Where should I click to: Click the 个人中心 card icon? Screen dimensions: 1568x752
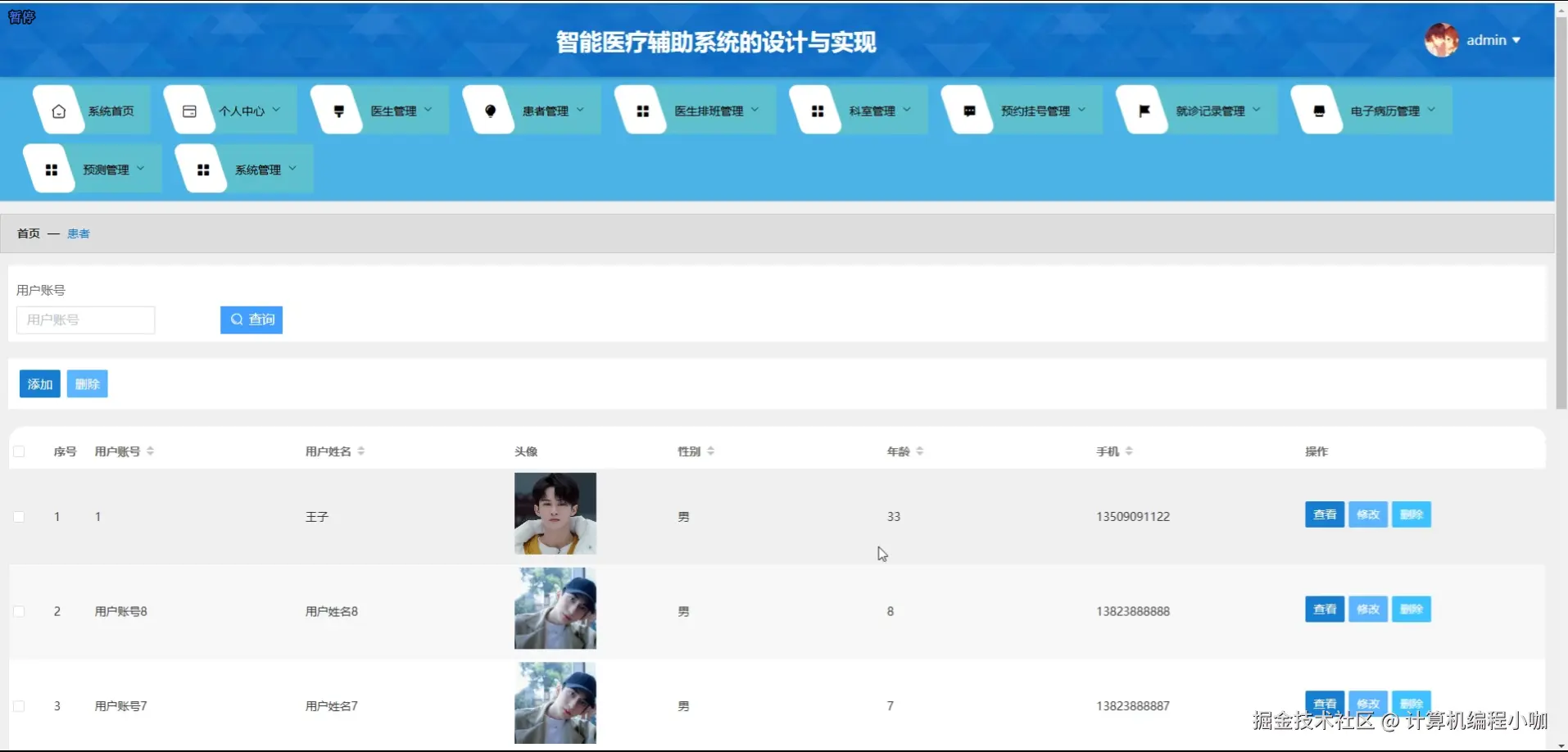189,109
